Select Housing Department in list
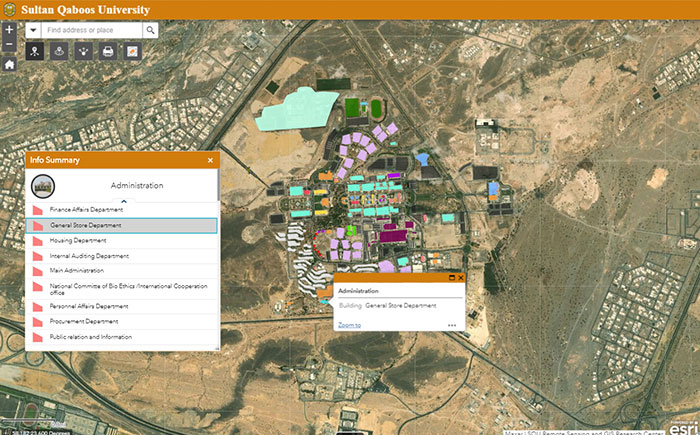The image size is (700, 435). [x=121, y=241]
